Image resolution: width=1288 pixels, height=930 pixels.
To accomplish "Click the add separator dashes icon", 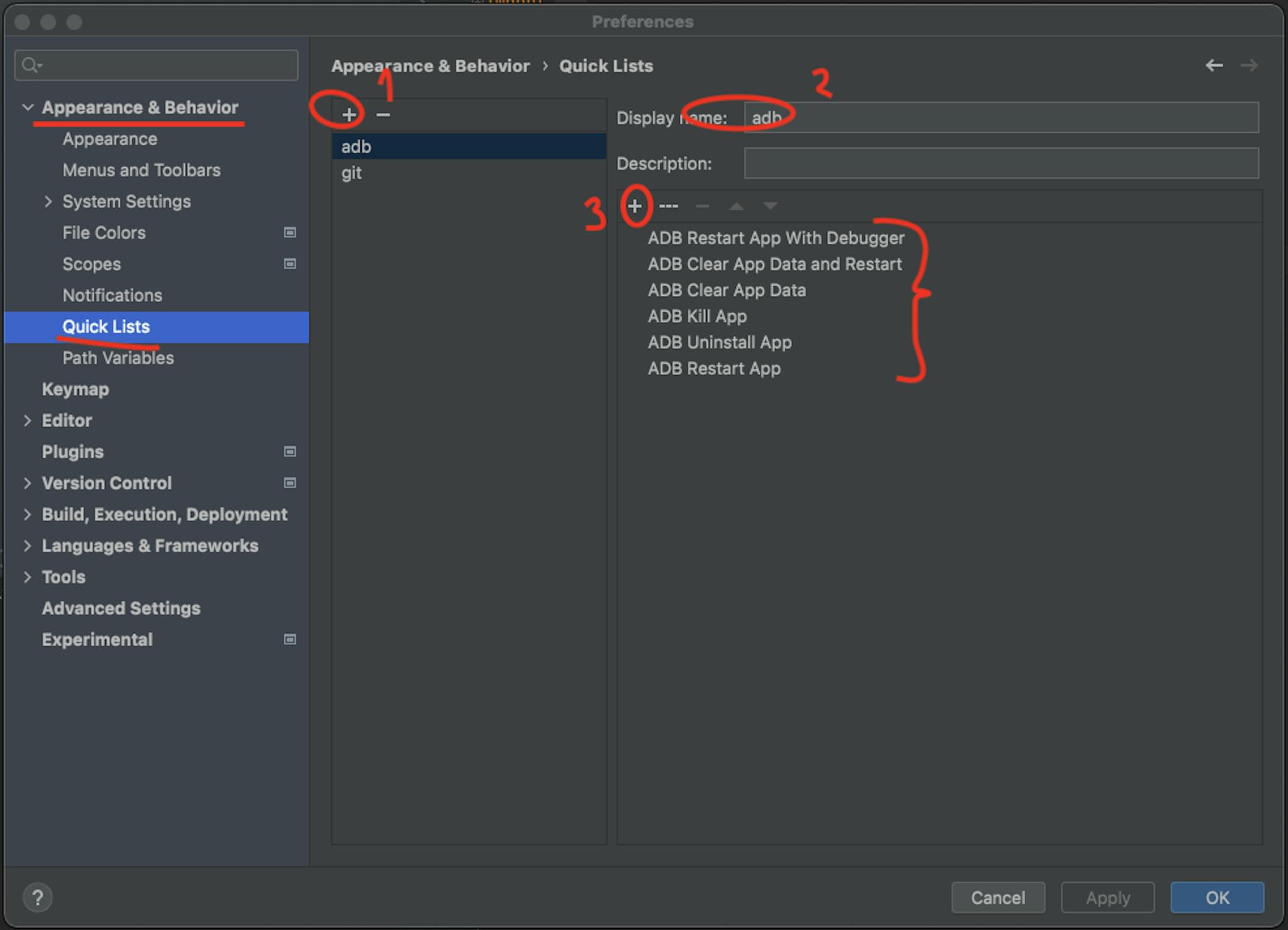I will (x=668, y=206).
